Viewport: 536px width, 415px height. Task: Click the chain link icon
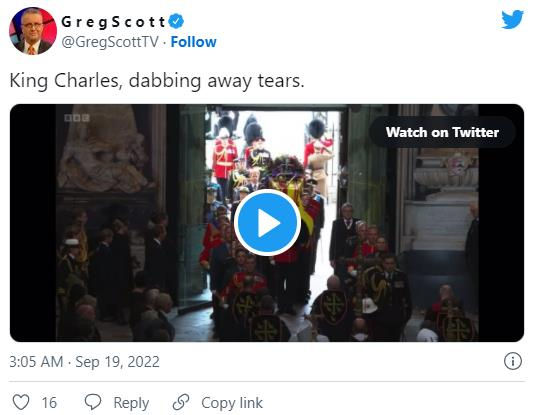[181, 402]
